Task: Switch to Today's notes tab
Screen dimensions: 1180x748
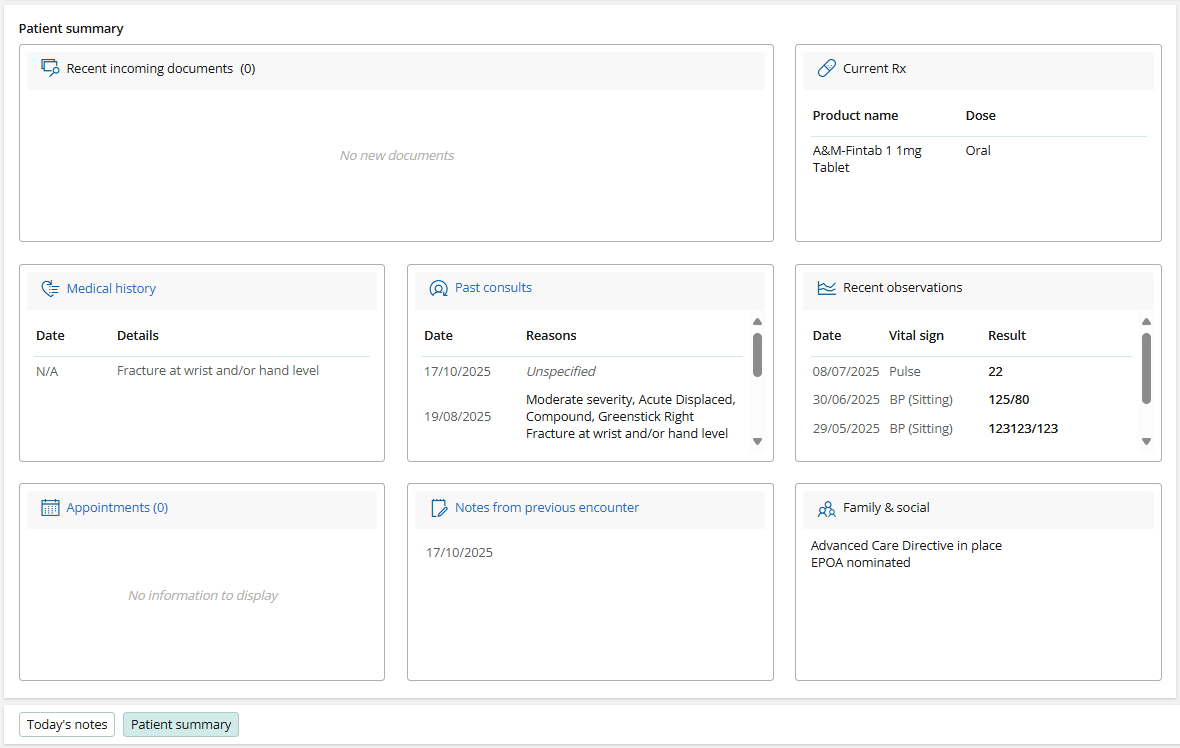Action: (67, 724)
